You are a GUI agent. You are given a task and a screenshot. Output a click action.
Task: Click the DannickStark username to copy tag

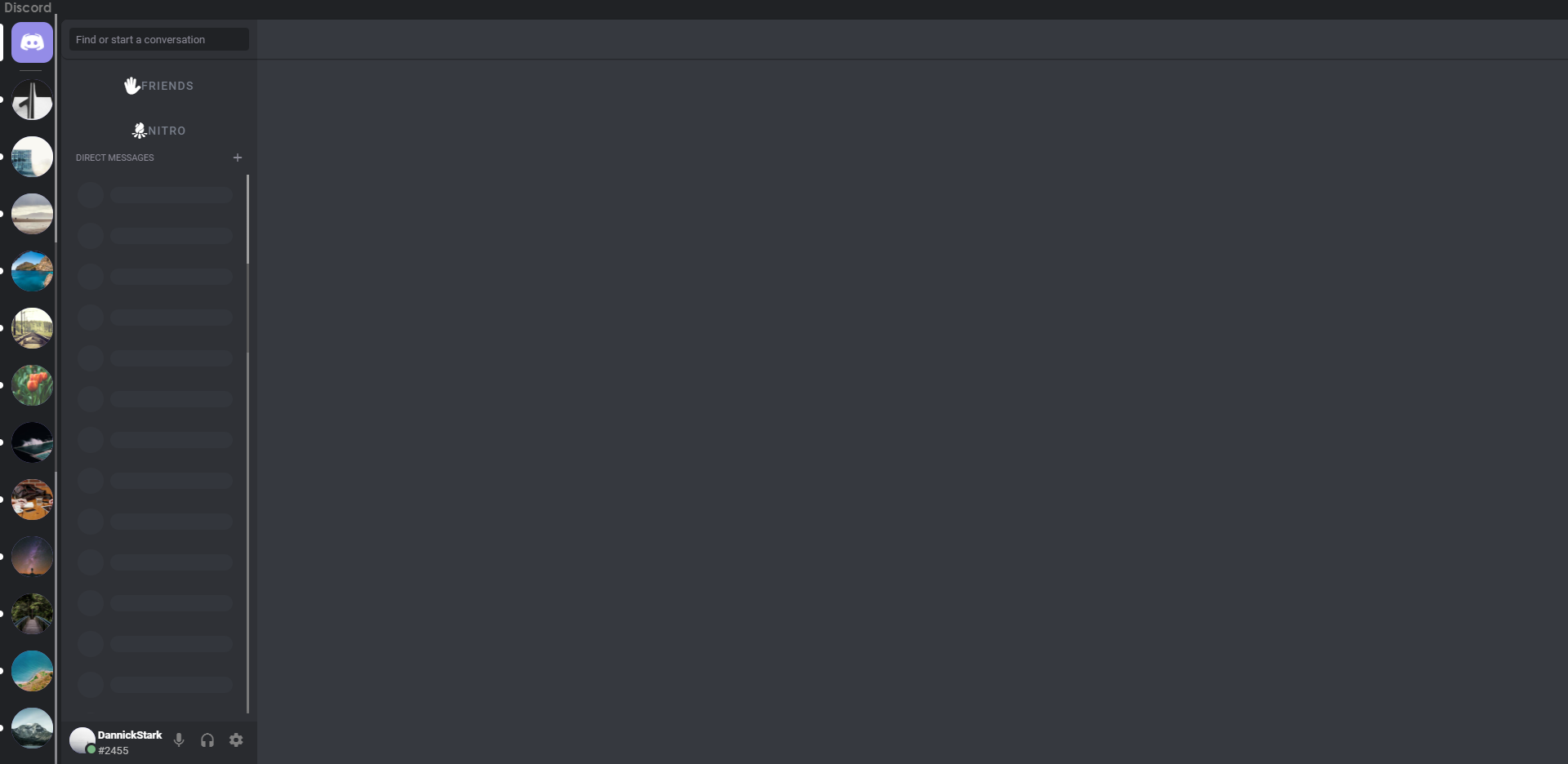pyautogui.click(x=130, y=735)
